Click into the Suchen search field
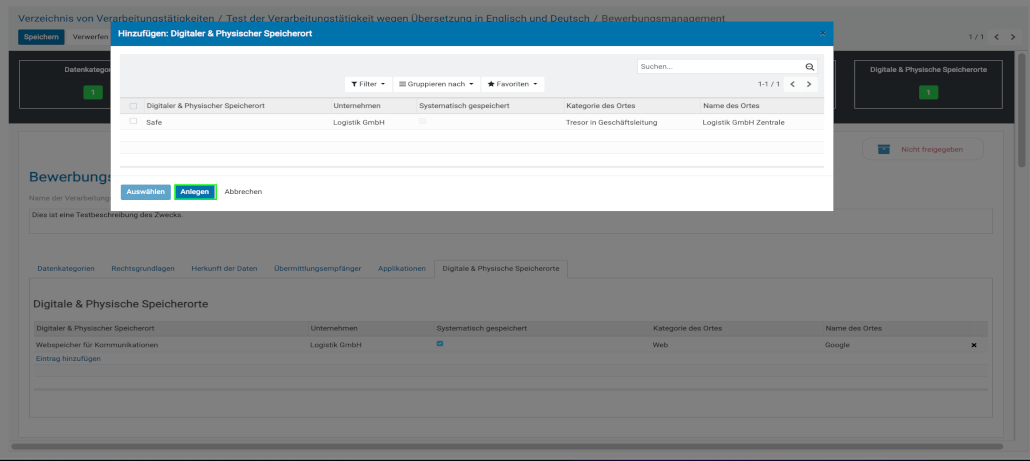The image size is (1030, 461). (x=720, y=67)
